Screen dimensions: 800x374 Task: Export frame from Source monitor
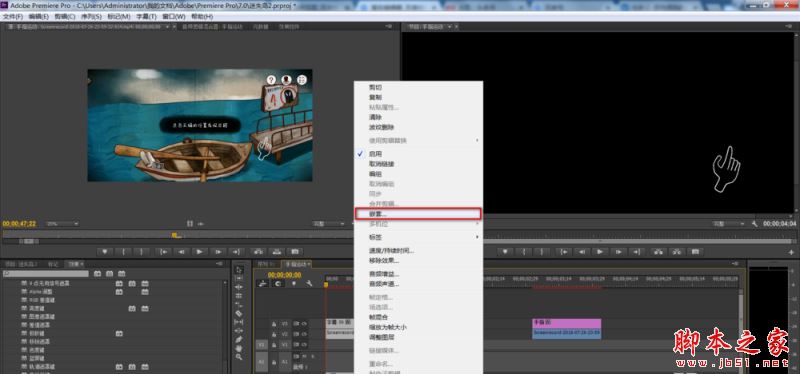[x=294, y=252]
